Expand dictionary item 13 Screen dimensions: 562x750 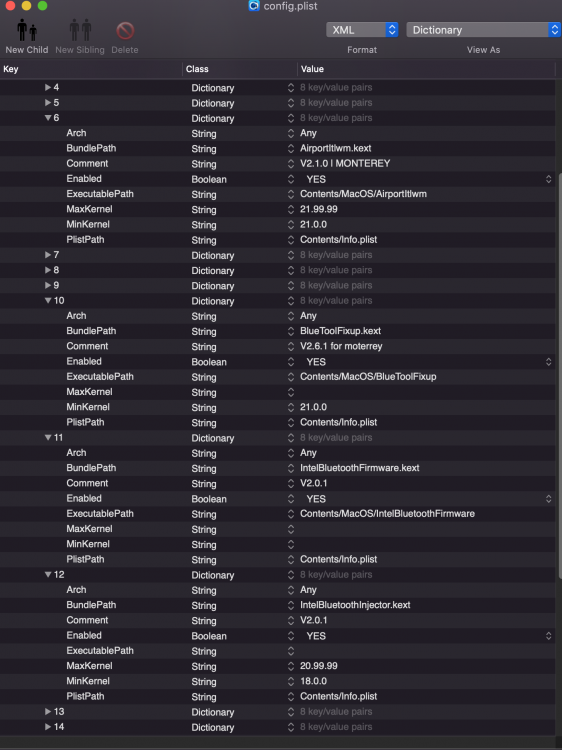coord(48,712)
